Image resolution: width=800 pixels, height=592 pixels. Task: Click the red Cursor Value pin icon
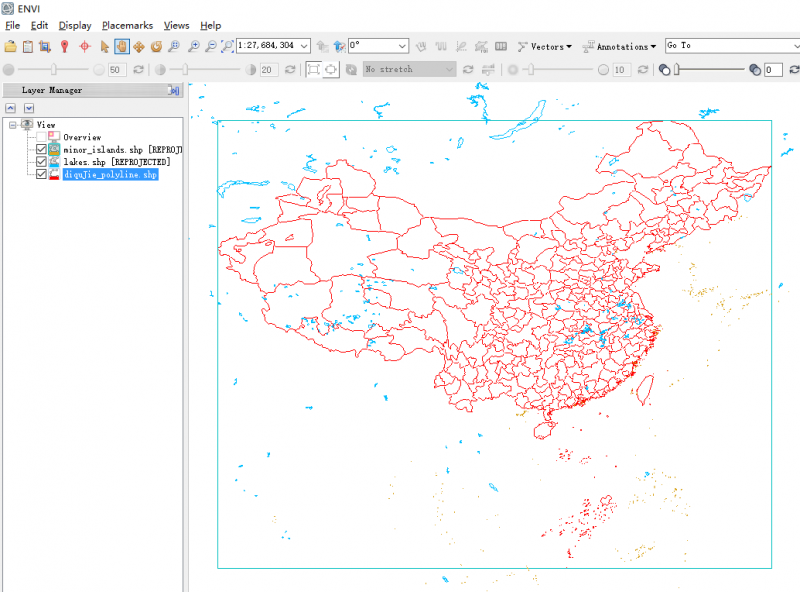tap(65, 46)
